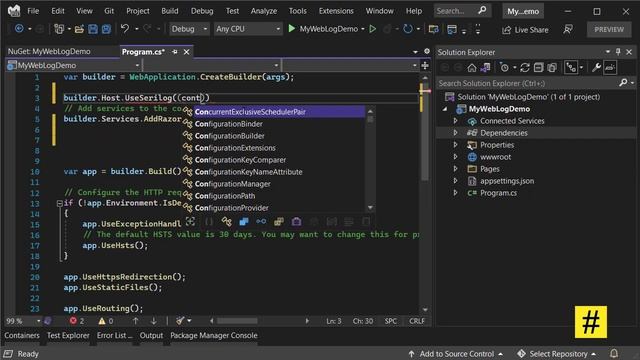
Task: Open the Undo history dropdown arrow
Action: (136, 29)
